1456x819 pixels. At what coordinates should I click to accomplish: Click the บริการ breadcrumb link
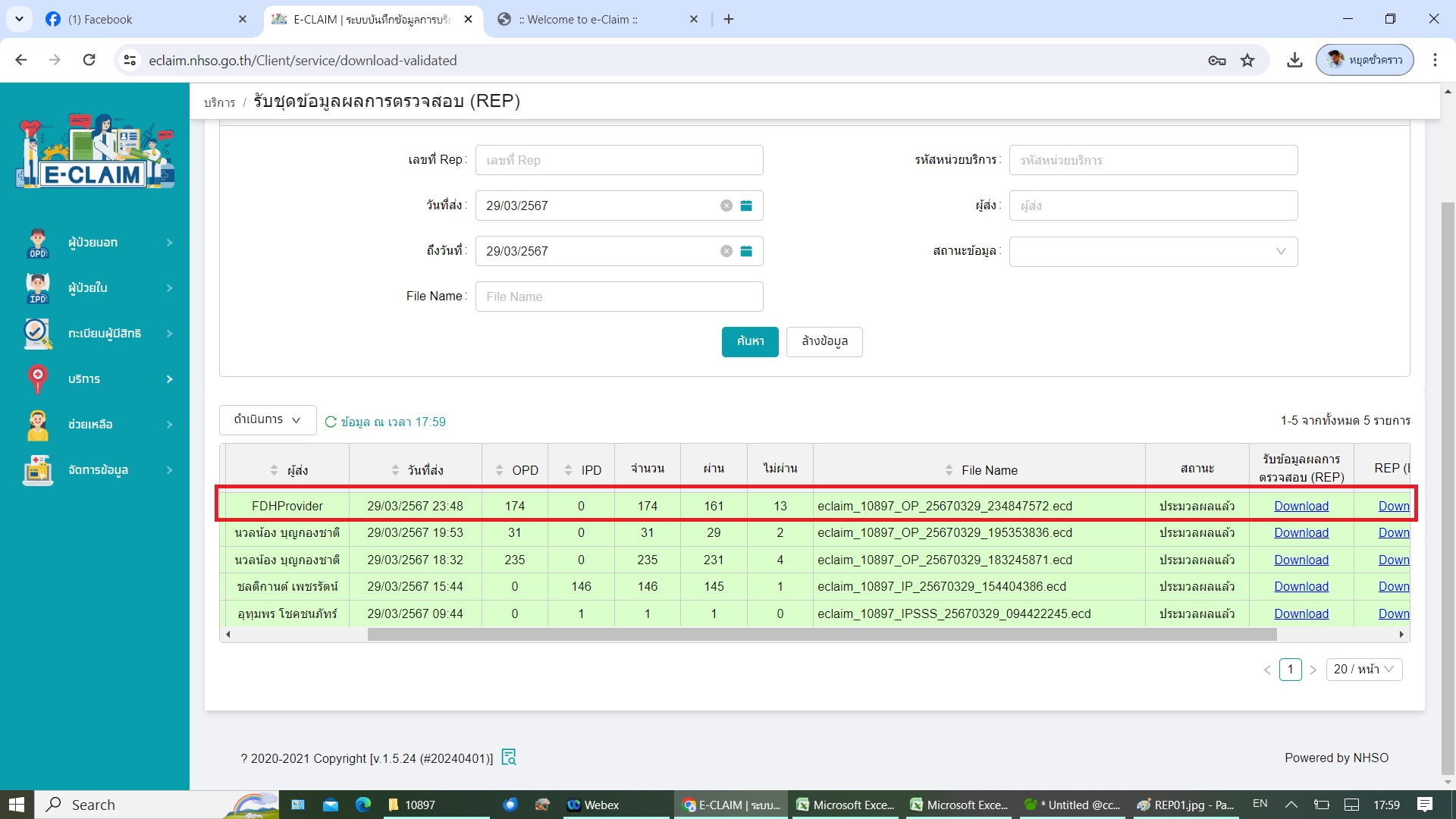(219, 102)
